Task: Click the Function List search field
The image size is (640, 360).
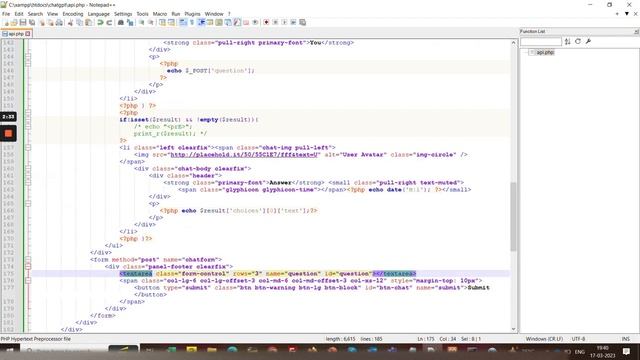Action: (x=541, y=41)
